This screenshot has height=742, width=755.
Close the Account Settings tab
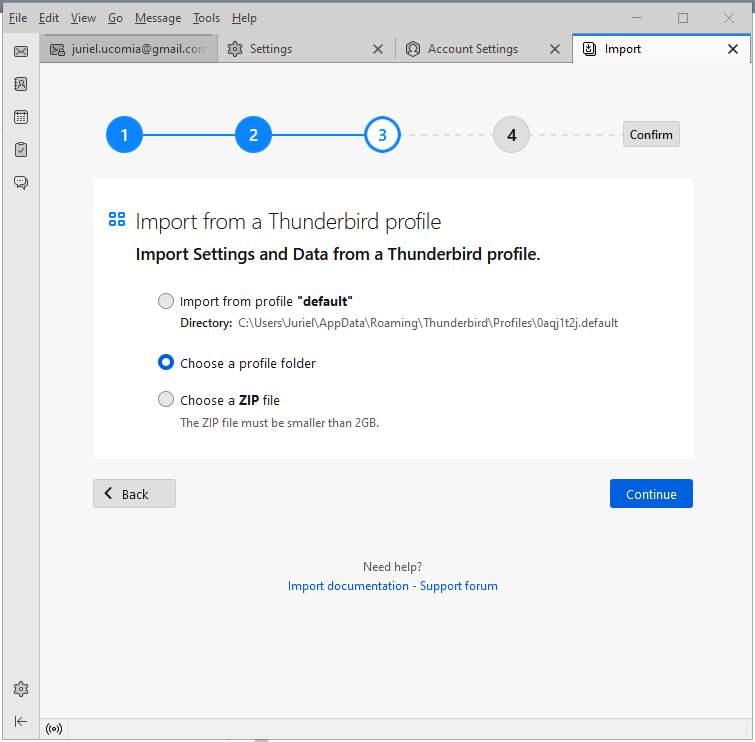tap(555, 49)
